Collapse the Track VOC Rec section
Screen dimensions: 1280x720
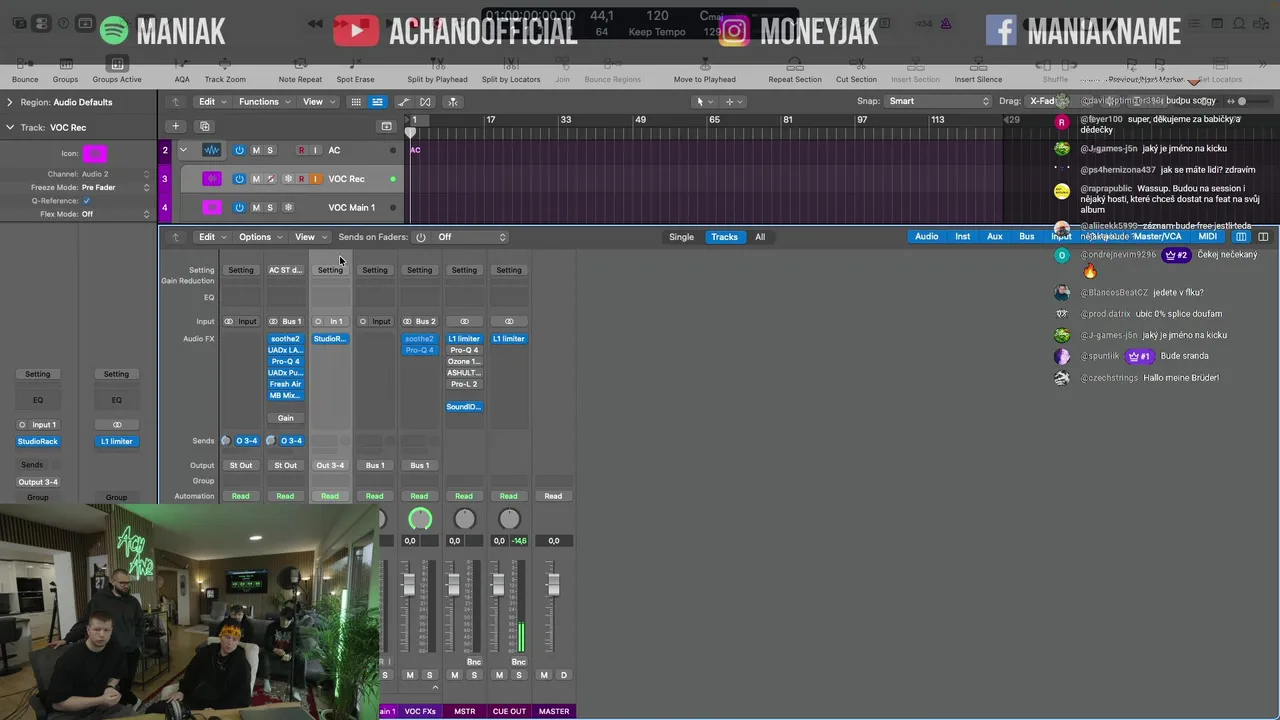tap(9, 127)
